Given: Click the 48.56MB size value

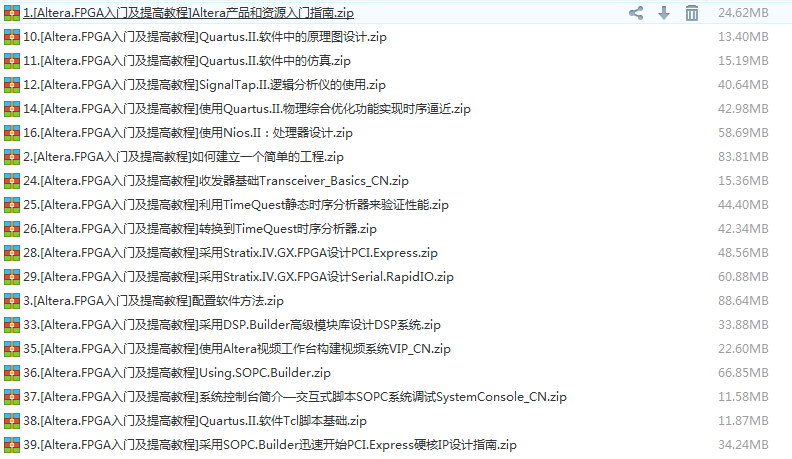Looking at the screenshot, I should 743,252.
